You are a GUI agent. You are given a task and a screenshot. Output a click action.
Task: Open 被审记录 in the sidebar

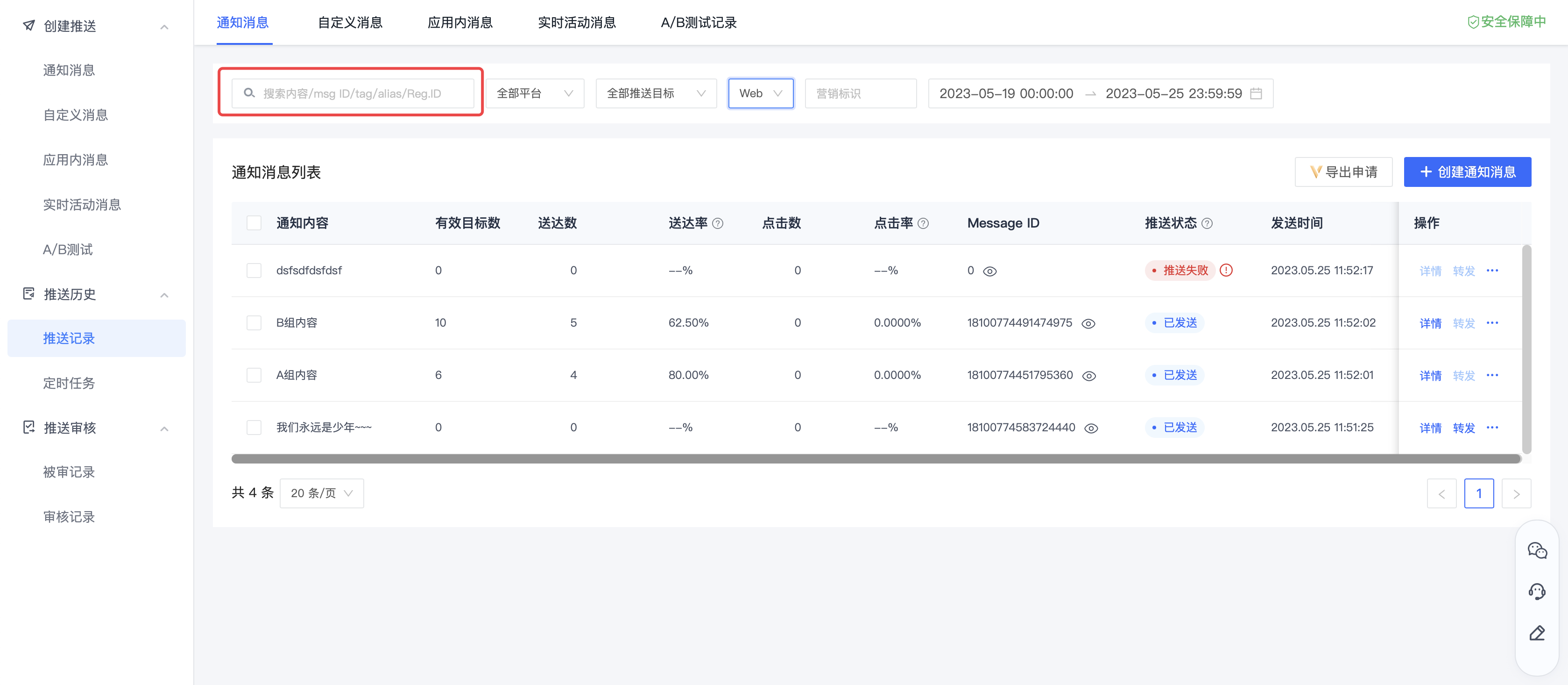coord(69,472)
